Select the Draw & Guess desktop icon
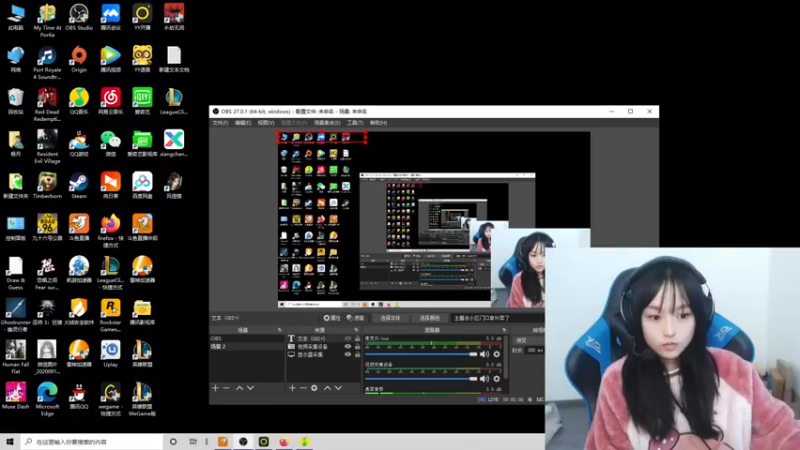800x450 pixels. point(16,273)
